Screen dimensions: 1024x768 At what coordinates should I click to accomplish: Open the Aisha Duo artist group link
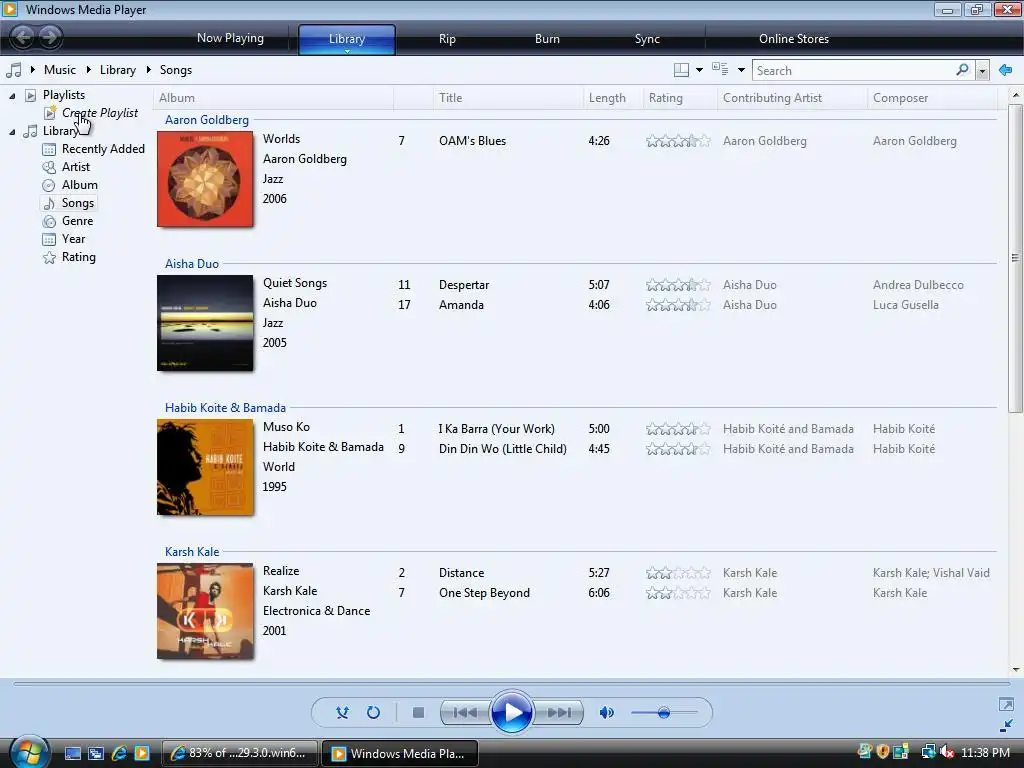[191, 264]
